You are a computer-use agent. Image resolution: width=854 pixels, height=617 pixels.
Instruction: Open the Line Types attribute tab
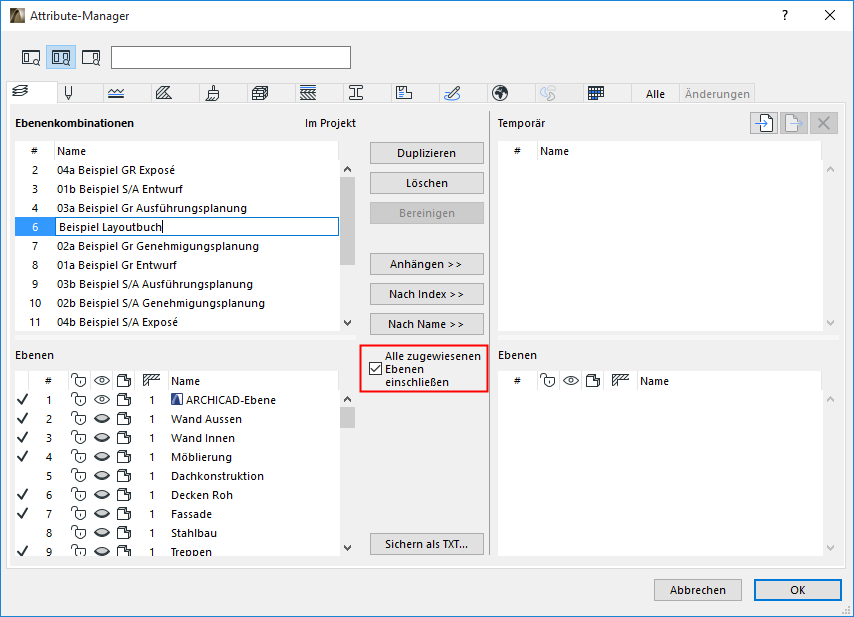116,93
